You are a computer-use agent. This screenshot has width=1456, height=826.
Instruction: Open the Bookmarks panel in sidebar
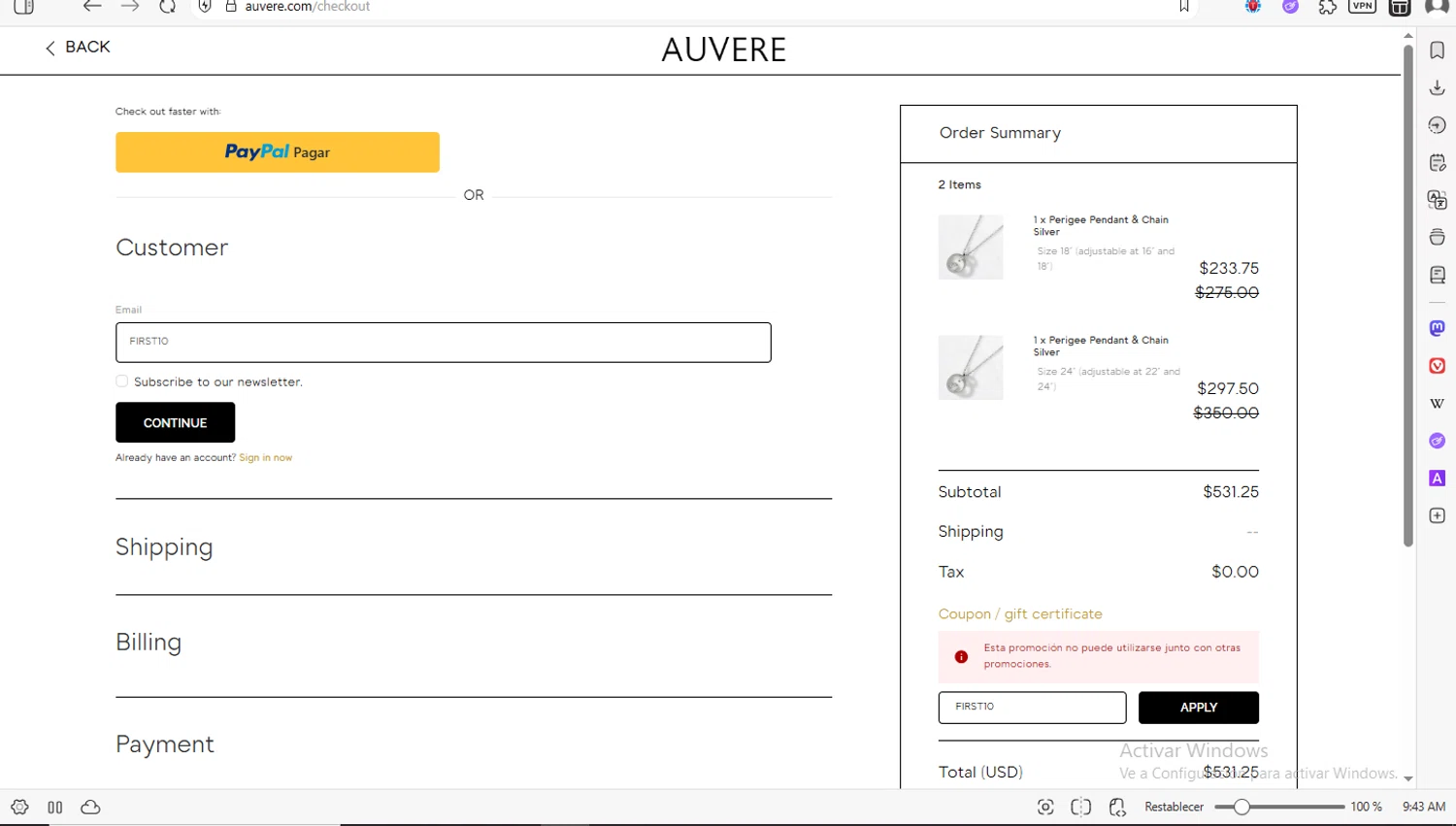point(1438,50)
